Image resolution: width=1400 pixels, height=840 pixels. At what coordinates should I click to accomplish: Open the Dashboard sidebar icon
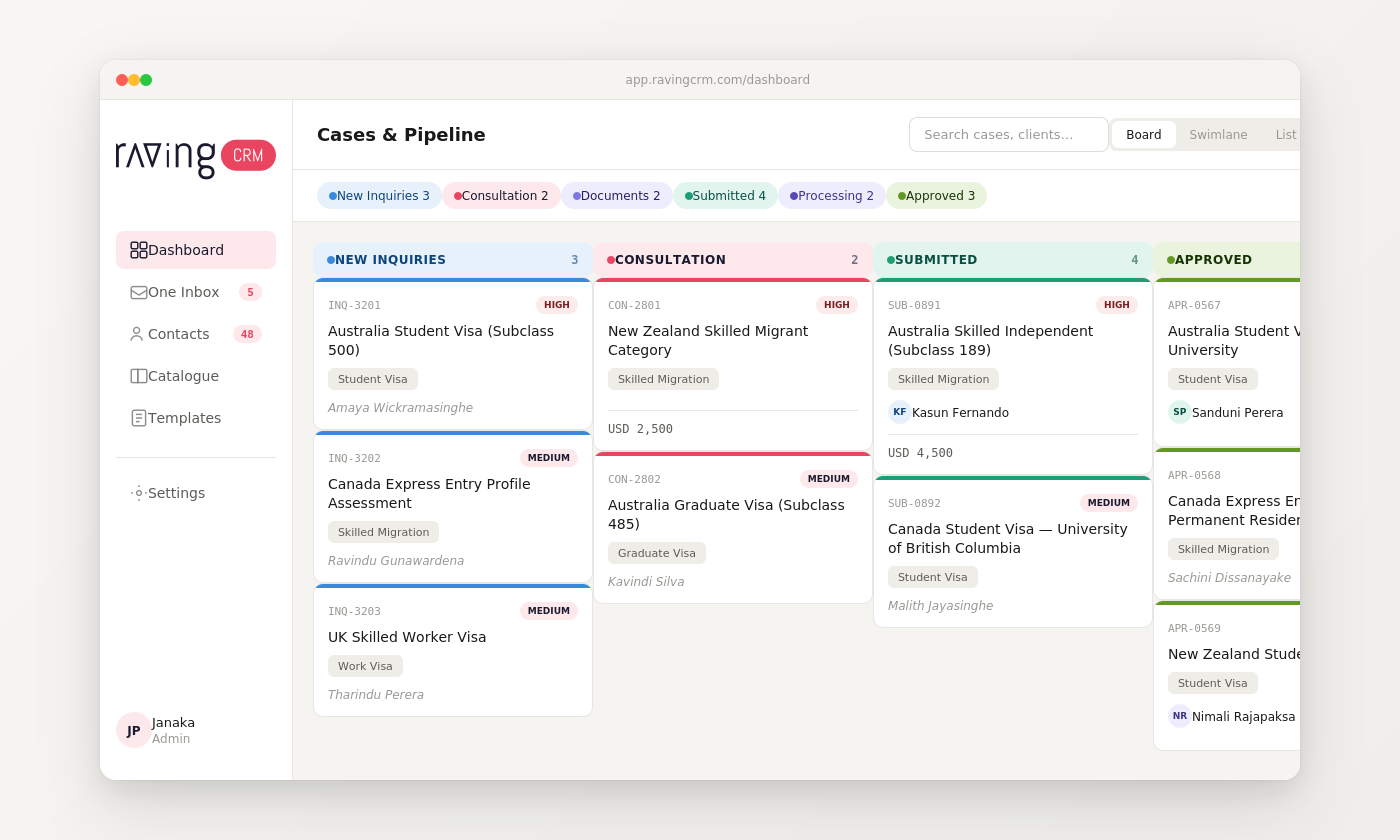point(139,250)
